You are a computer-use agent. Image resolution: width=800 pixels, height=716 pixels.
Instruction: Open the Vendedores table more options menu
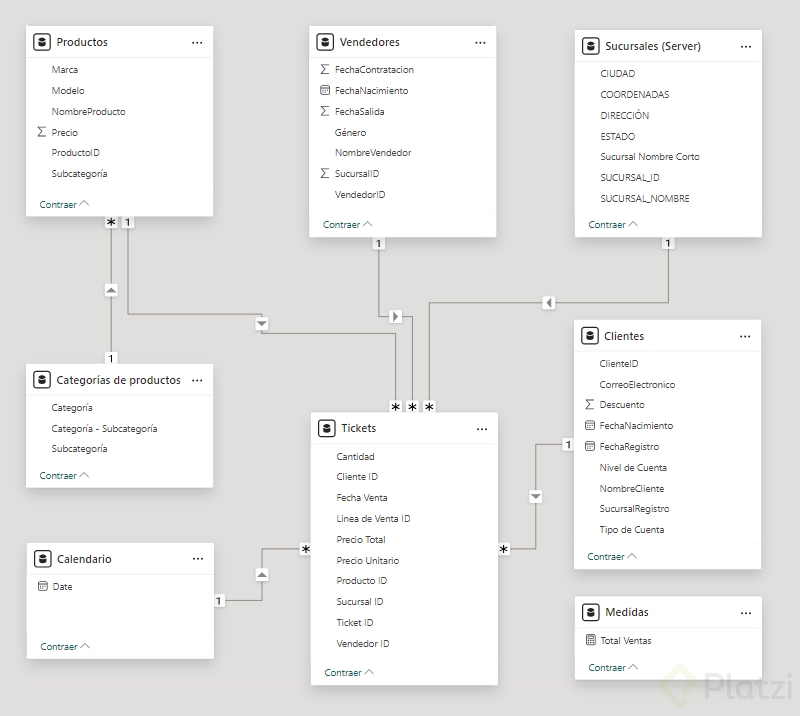pyautogui.click(x=480, y=42)
